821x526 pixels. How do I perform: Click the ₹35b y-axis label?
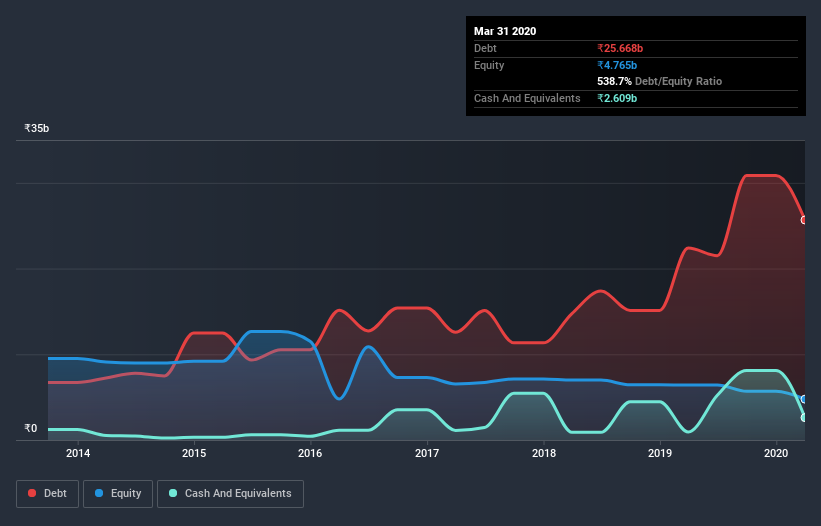pyautogui.click(x=37, y=128)
